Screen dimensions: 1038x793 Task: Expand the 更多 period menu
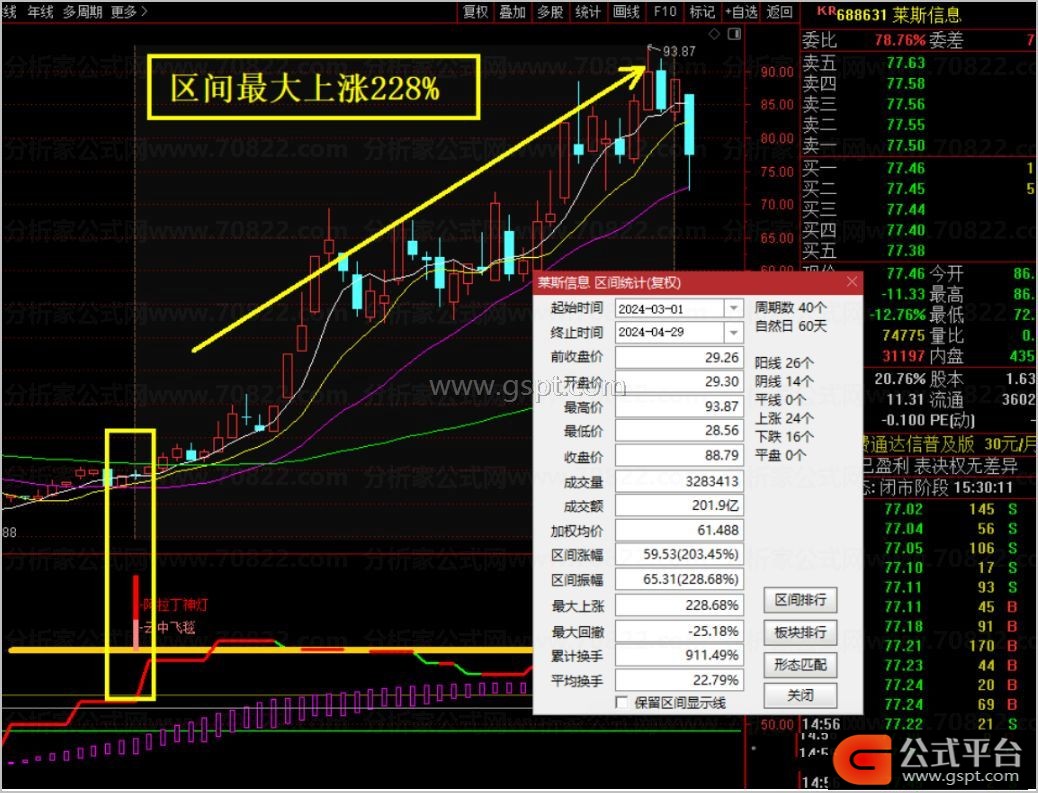(128, 11)
